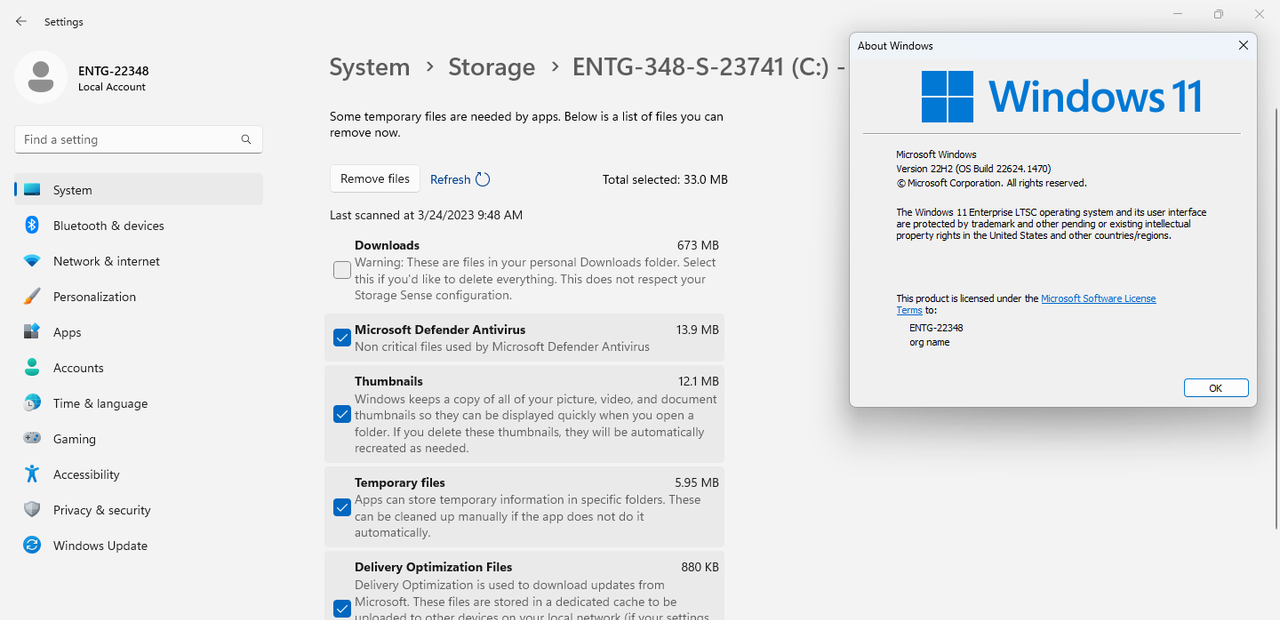The height and width of the screenshot is (620, 1280).
Task: Click the org name text in dialog
Action: coord(929,342)
